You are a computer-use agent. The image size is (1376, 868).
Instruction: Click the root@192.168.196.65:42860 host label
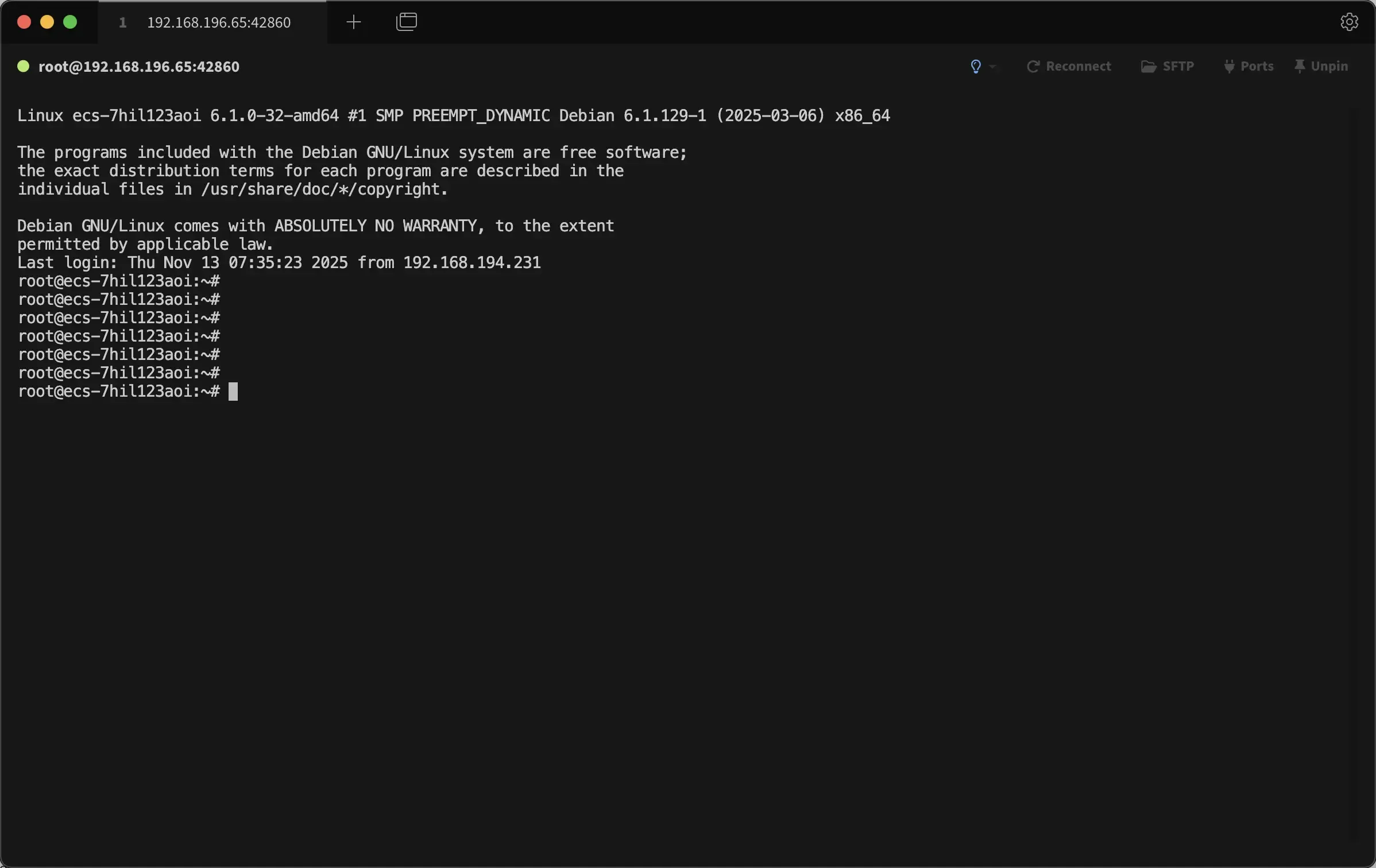[x=138, y=66]
